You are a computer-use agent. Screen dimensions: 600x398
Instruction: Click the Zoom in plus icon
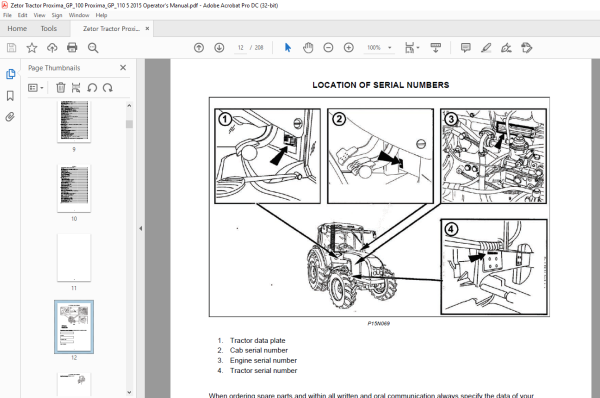pos(349,48)
